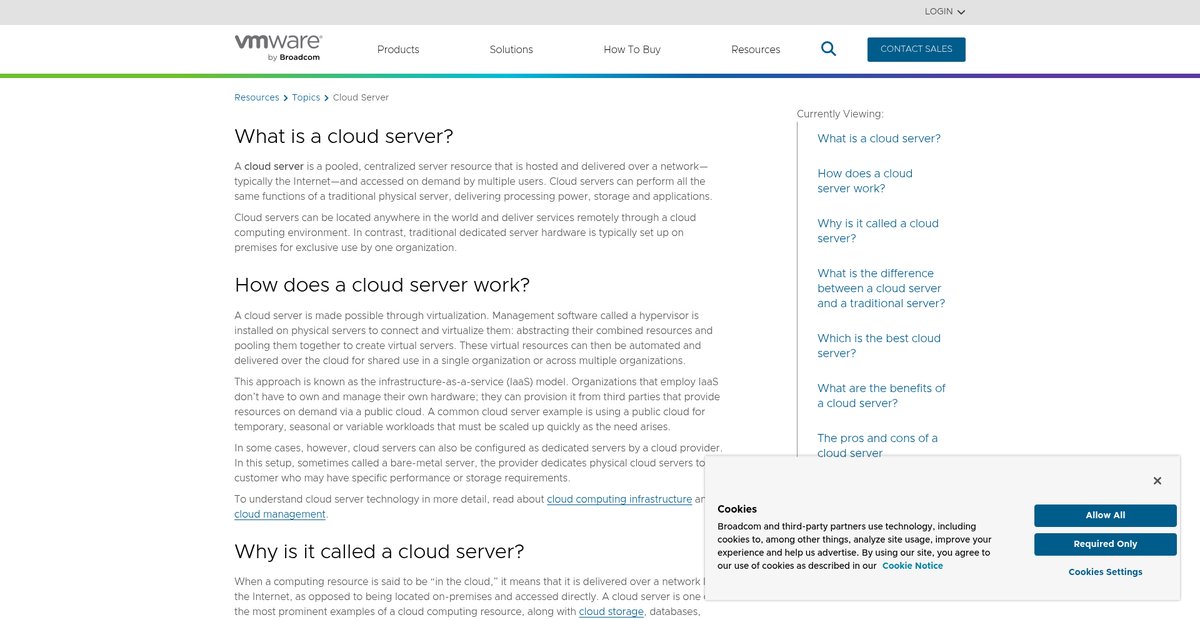Open the cloud storage link
1200x620 pixels.
(x=611, y=611)
